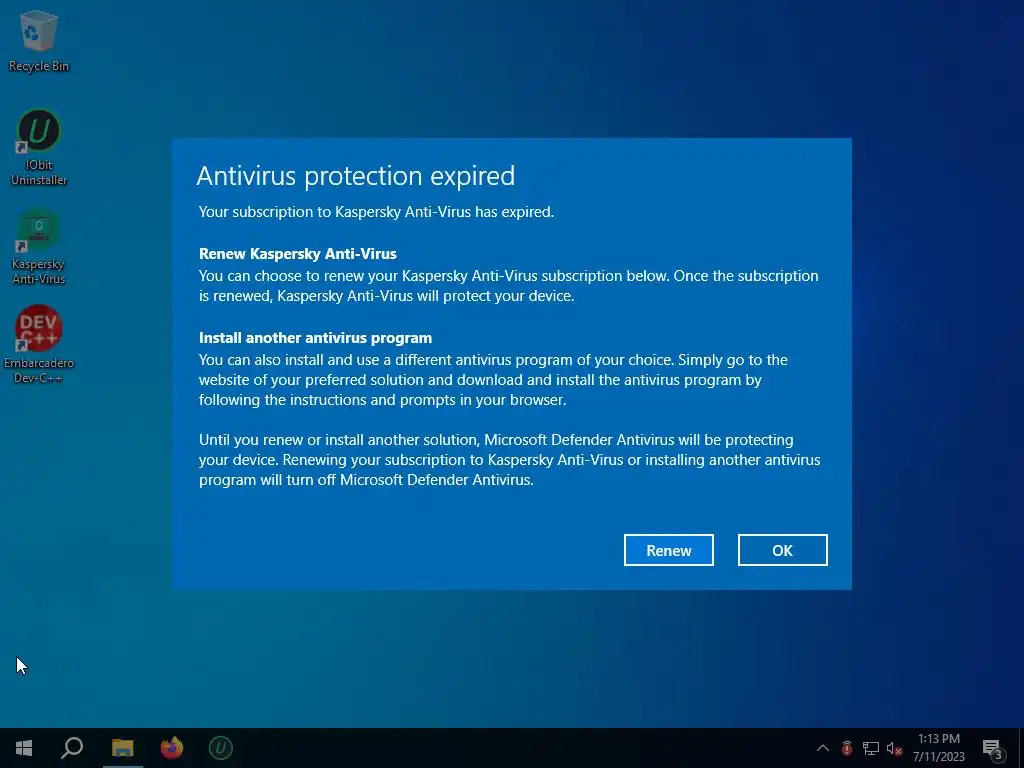Open the clock showing 1:13 PM
The height and width of the screenshot is (768, 1024).
pos(938,748)
